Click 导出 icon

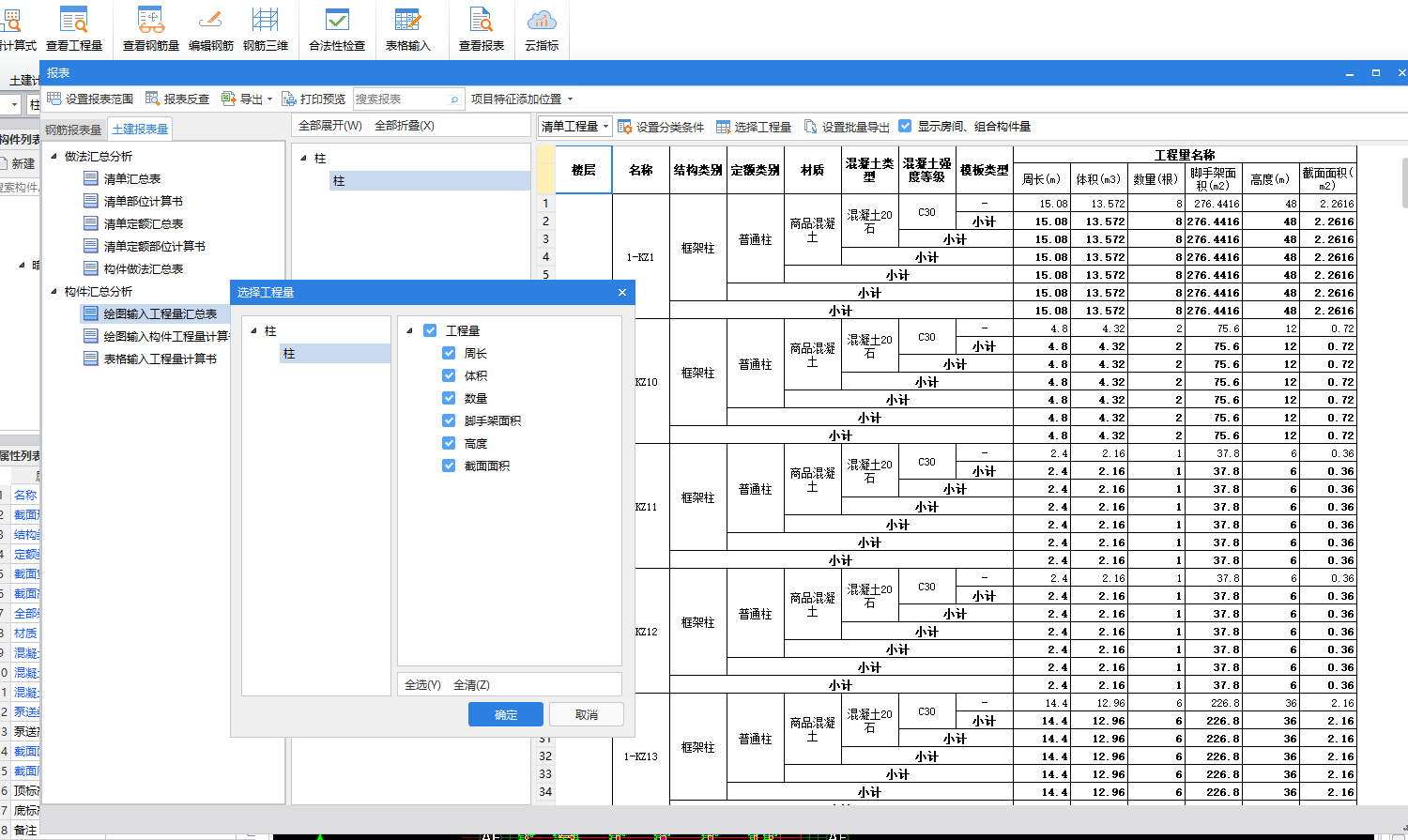tap(228, 99)
